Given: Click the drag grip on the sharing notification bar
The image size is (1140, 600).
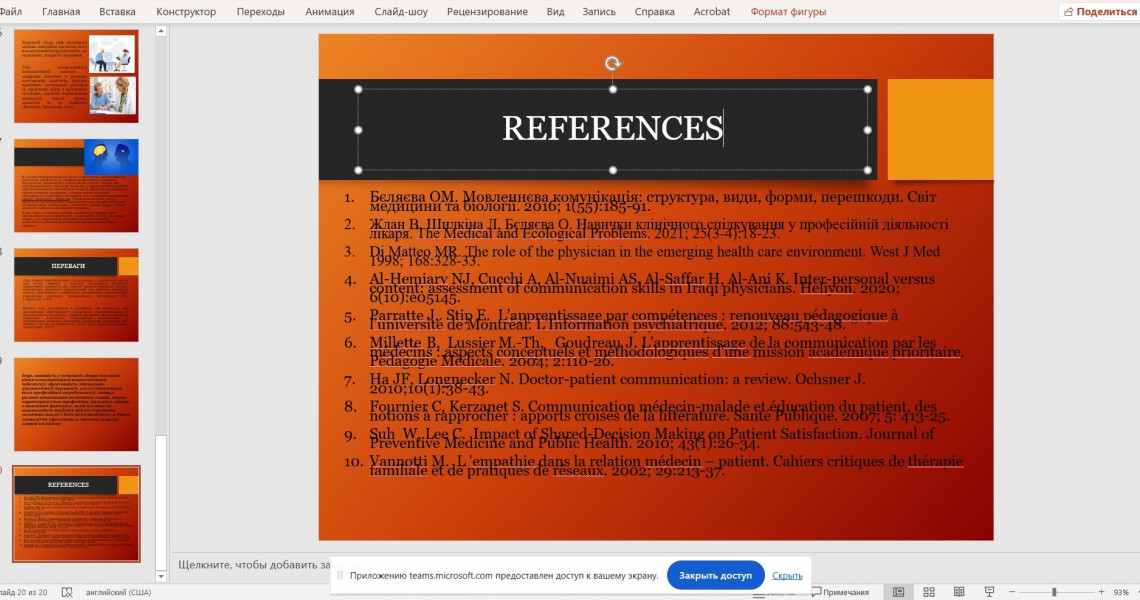Looking at the screenshot, I should pos(340,575).
